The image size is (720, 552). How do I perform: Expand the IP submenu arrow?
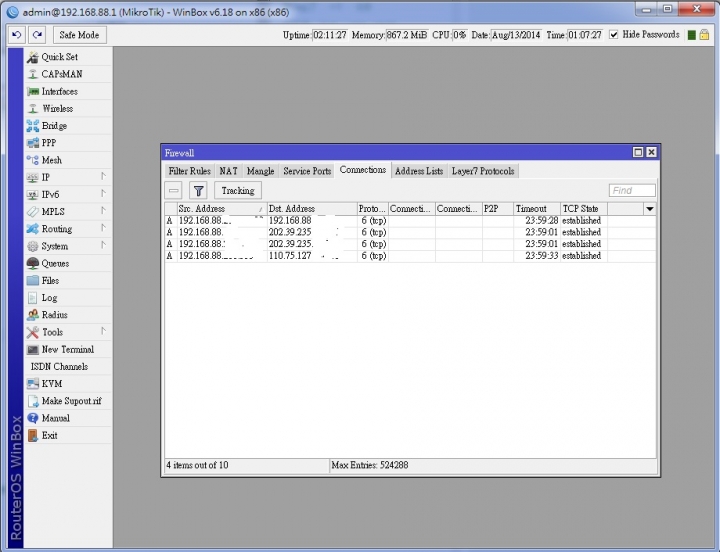click(x=103, y=176)
